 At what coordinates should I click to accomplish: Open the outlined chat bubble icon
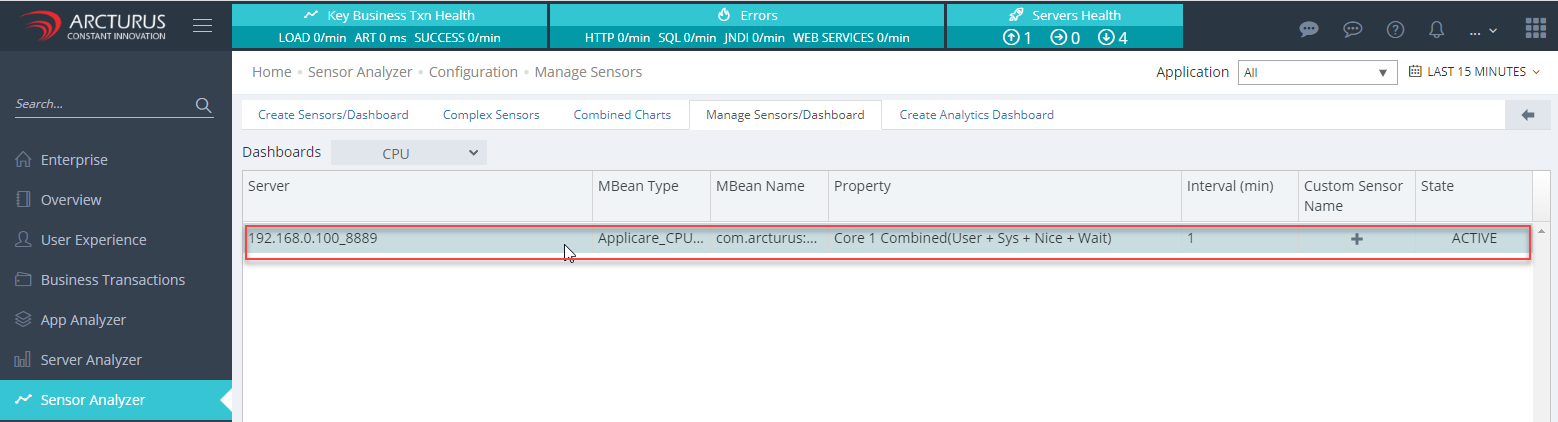click(1353, 29)
